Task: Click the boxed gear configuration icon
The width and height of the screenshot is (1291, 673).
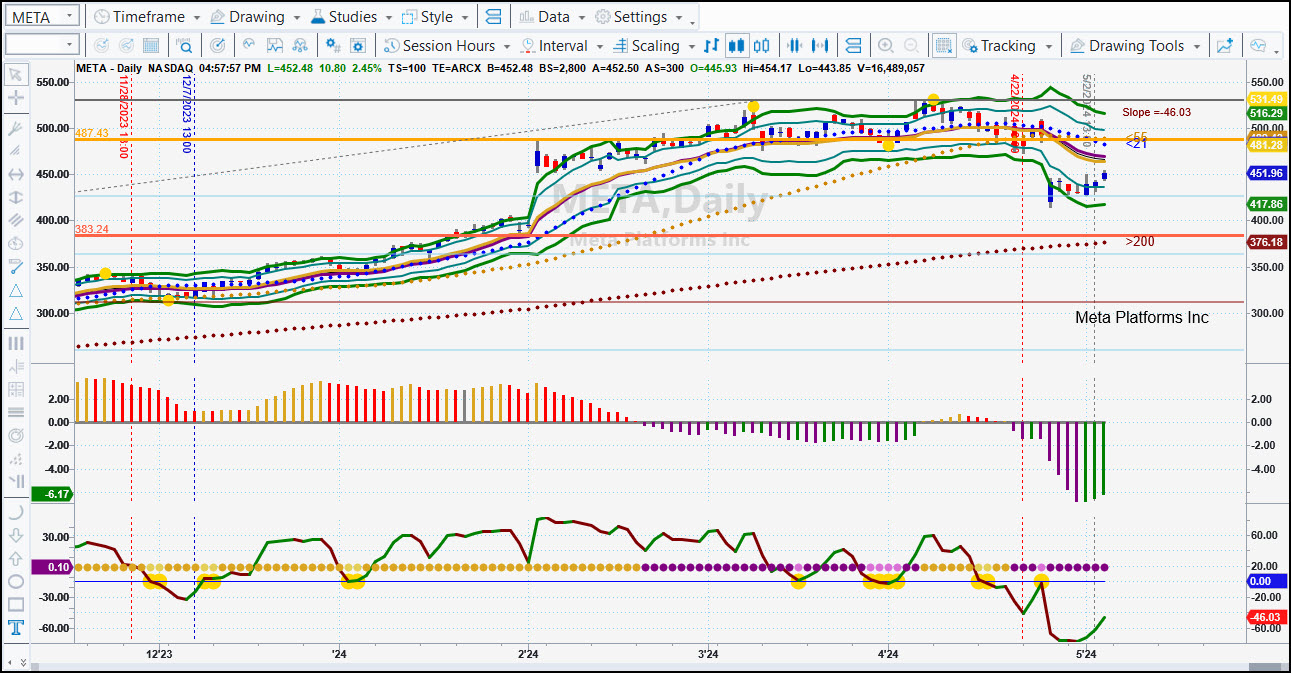Action: [359, 45]
